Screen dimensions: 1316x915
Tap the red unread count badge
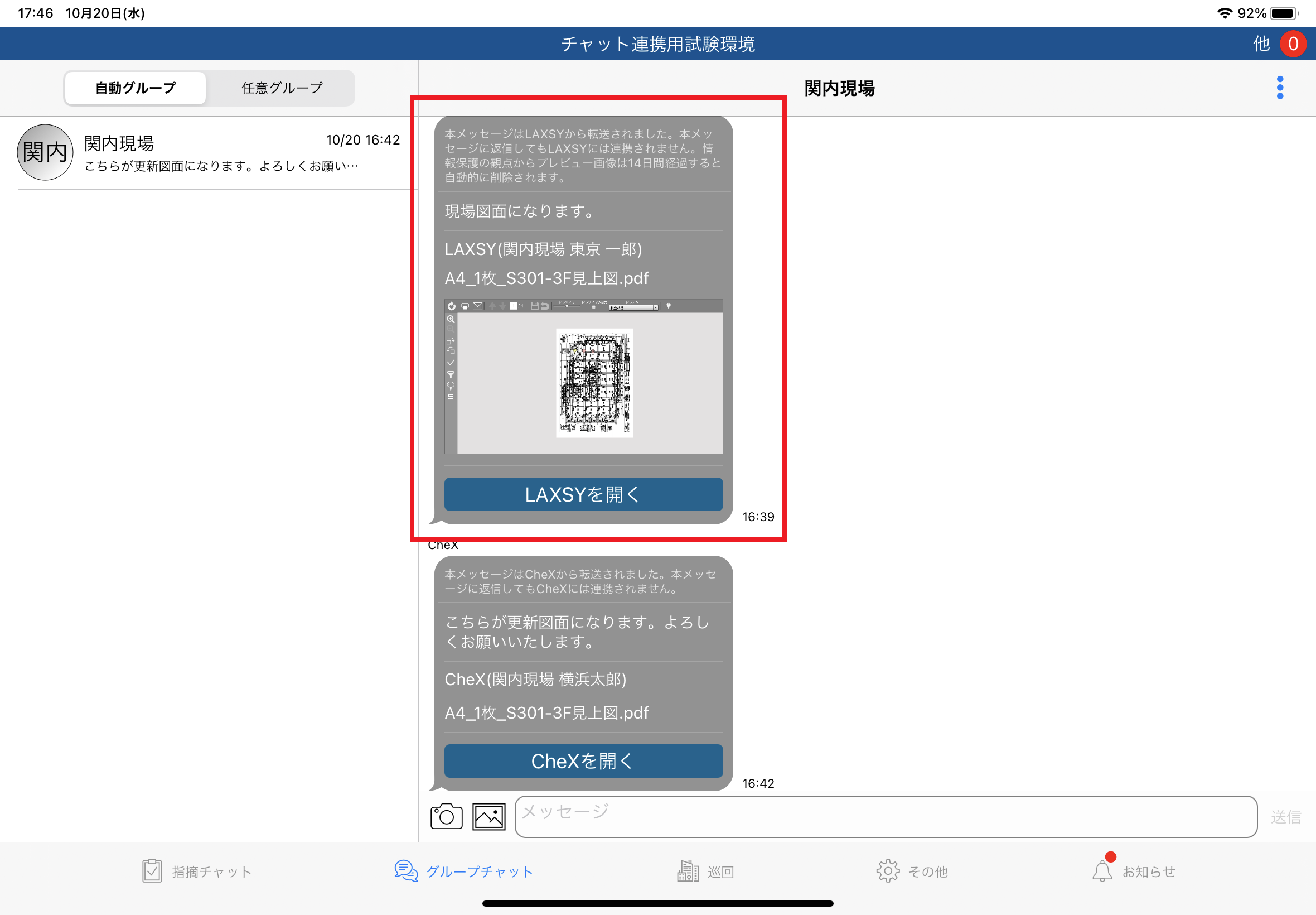click(1293, 44)
